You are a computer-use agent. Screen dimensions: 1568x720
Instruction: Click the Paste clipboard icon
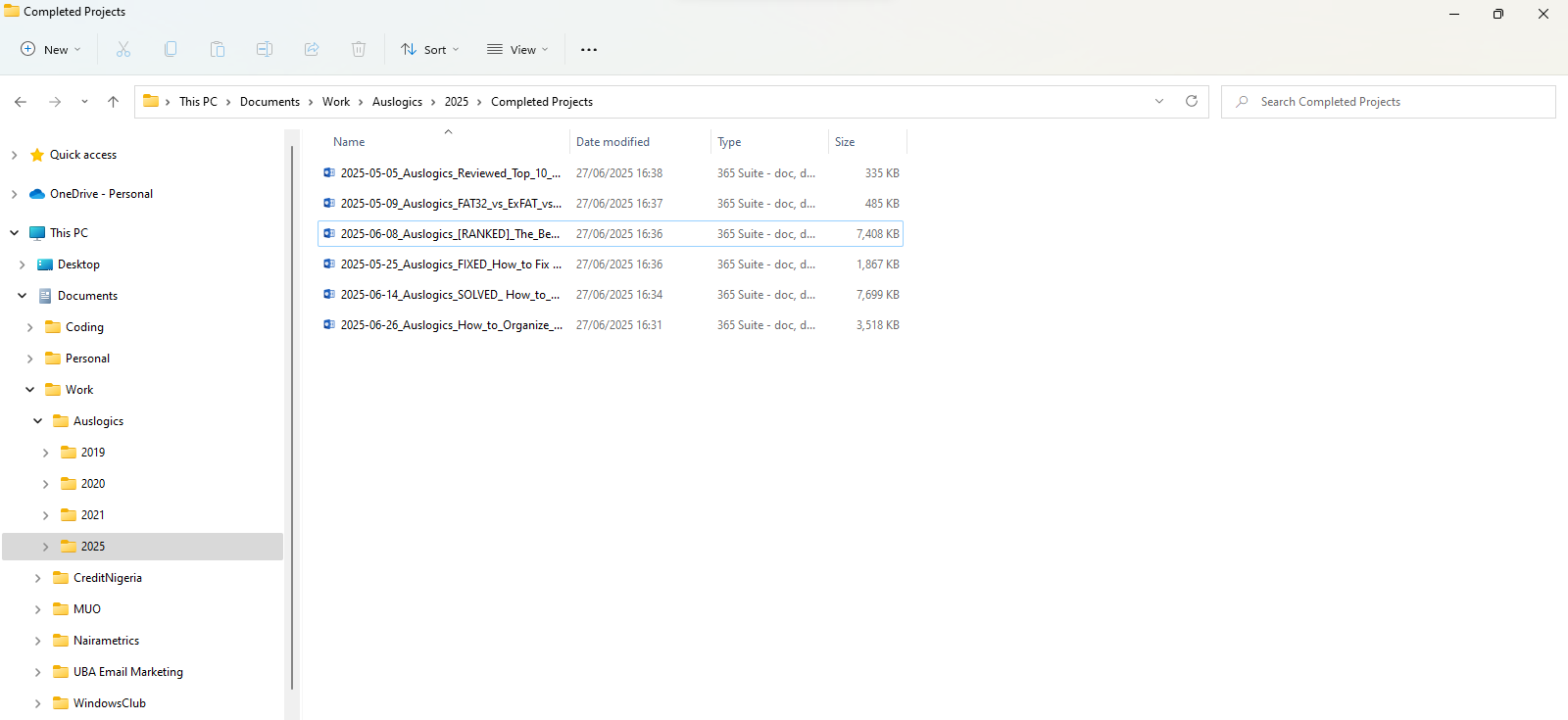218,49
